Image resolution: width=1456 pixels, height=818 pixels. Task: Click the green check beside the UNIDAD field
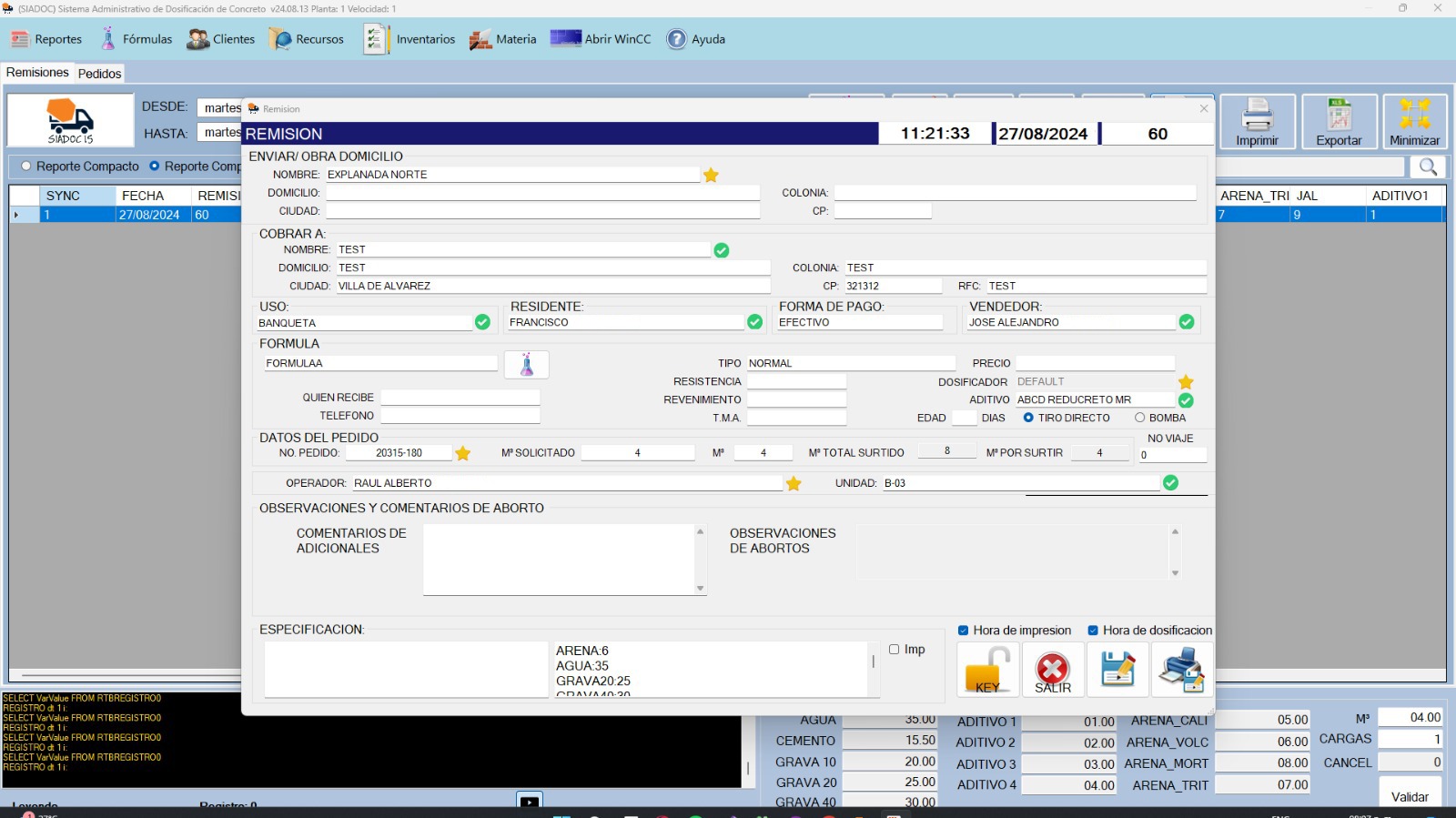(x=1170, y=483)
